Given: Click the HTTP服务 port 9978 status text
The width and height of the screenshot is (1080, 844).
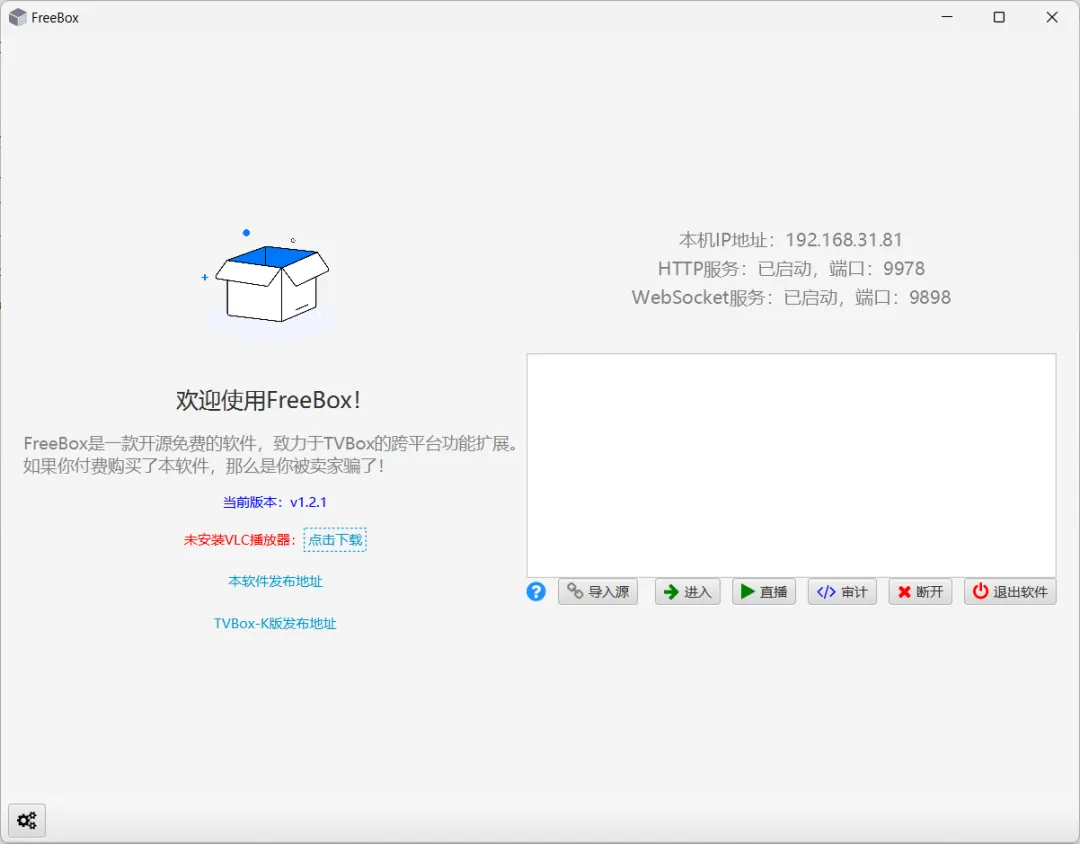Looking at the screenshot, I should click(x=791, y=269).
